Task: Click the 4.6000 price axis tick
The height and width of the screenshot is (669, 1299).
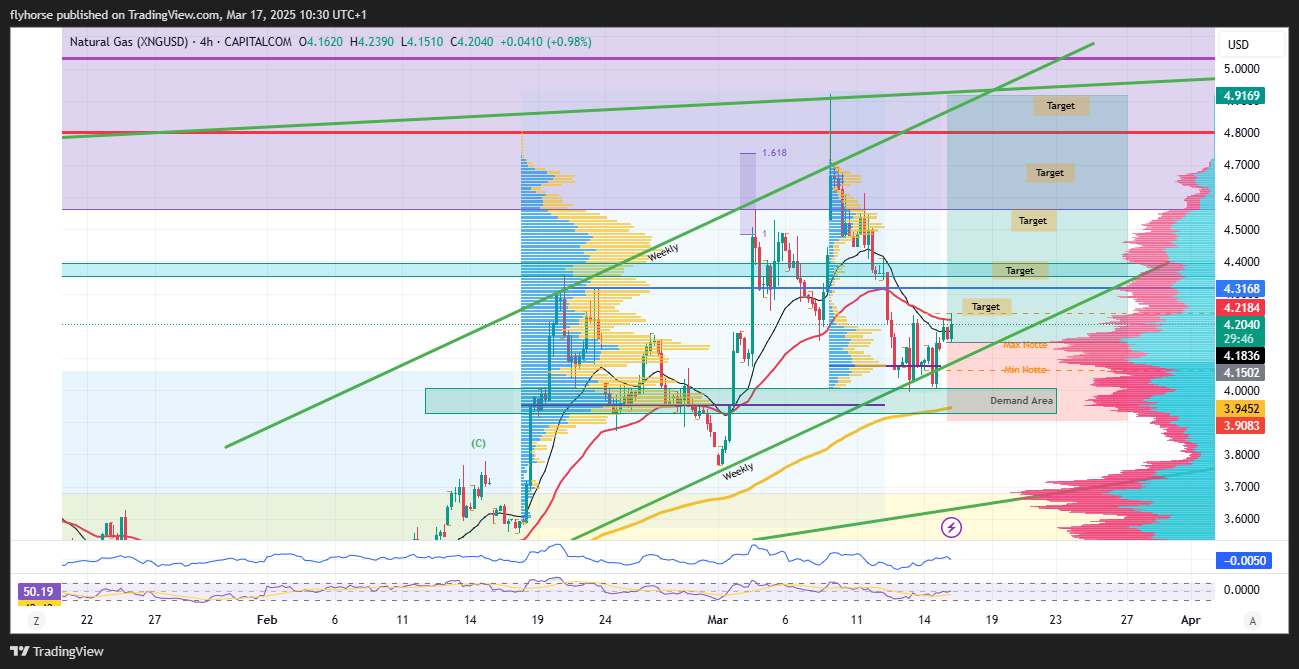Action: click(x=1244, y=198)
